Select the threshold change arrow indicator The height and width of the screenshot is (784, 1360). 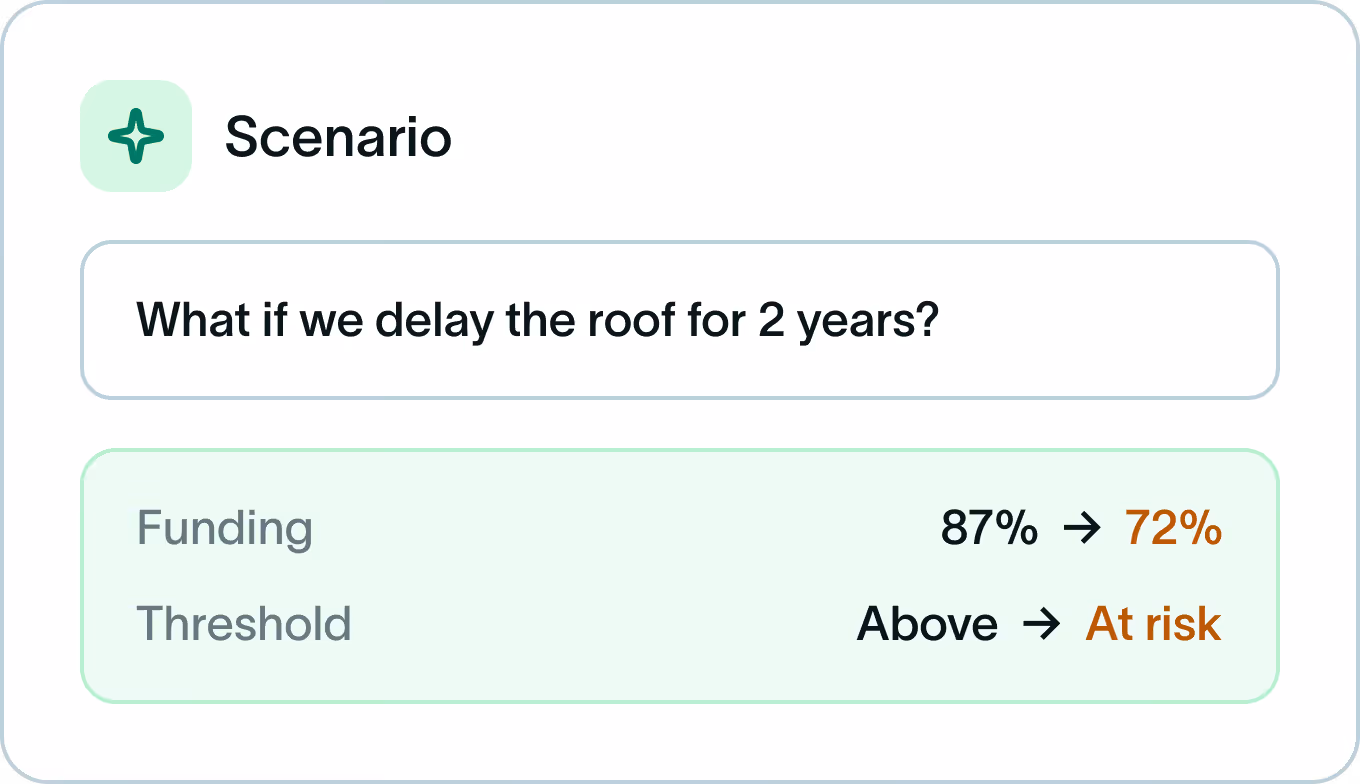(x=1043, y=624)
